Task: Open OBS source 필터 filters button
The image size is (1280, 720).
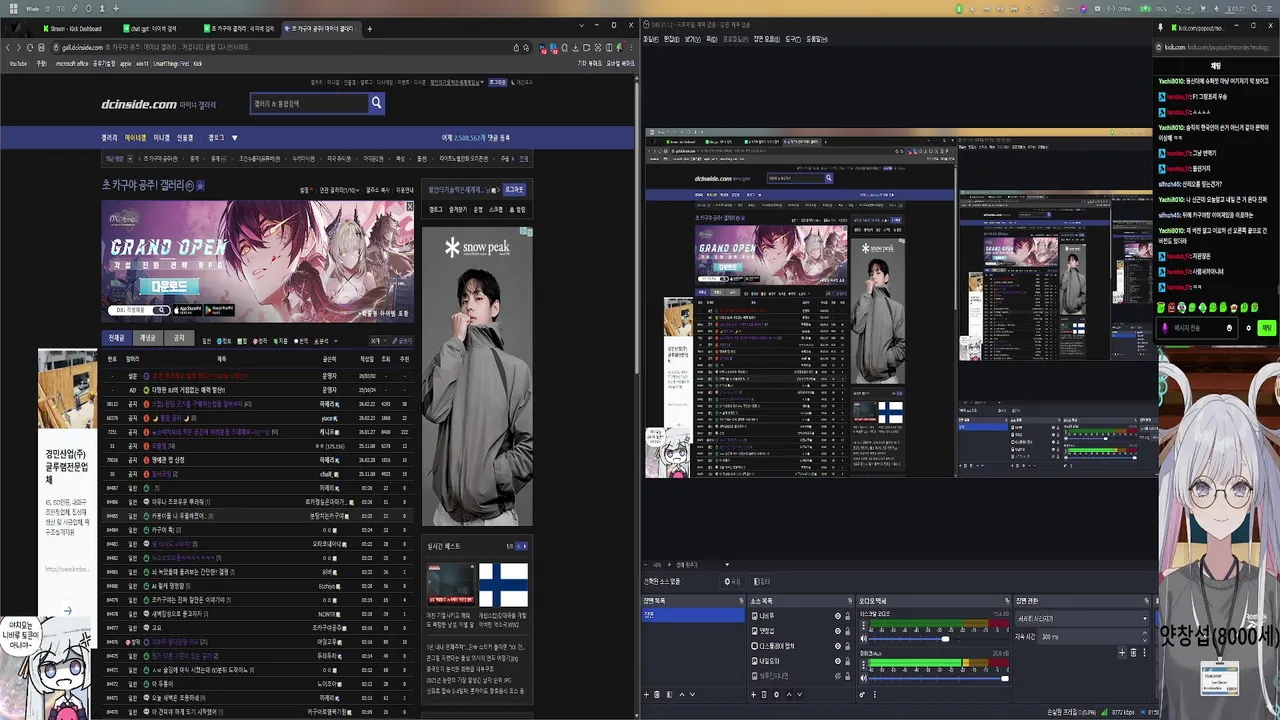Action: coord(762,581)
